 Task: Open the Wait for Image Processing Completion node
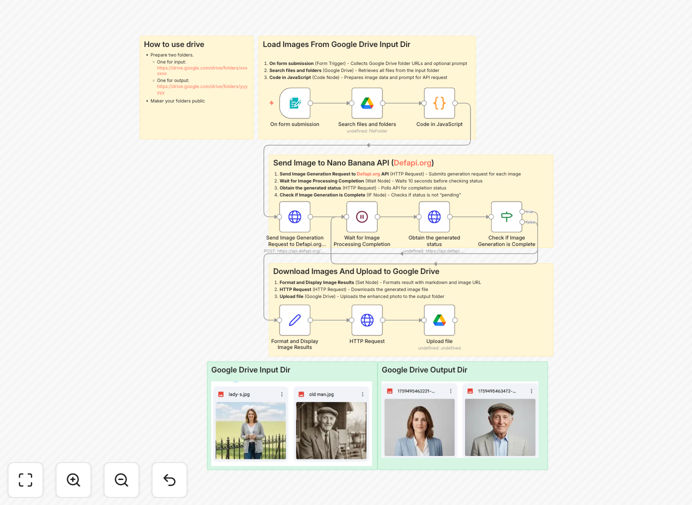(x=362, y=217)
